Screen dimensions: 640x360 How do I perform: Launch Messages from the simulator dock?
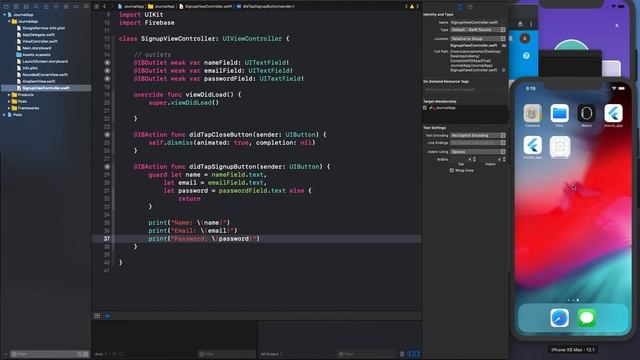(x=586, y=318)
